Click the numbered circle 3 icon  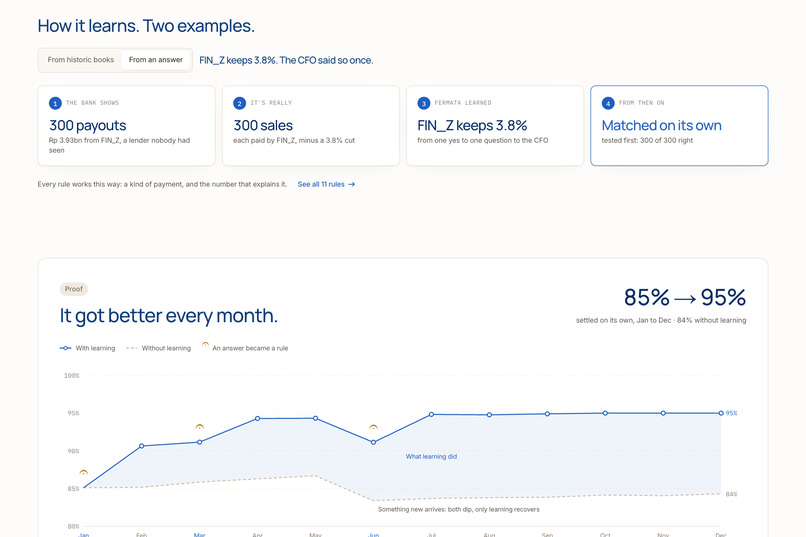coord(424,103)
